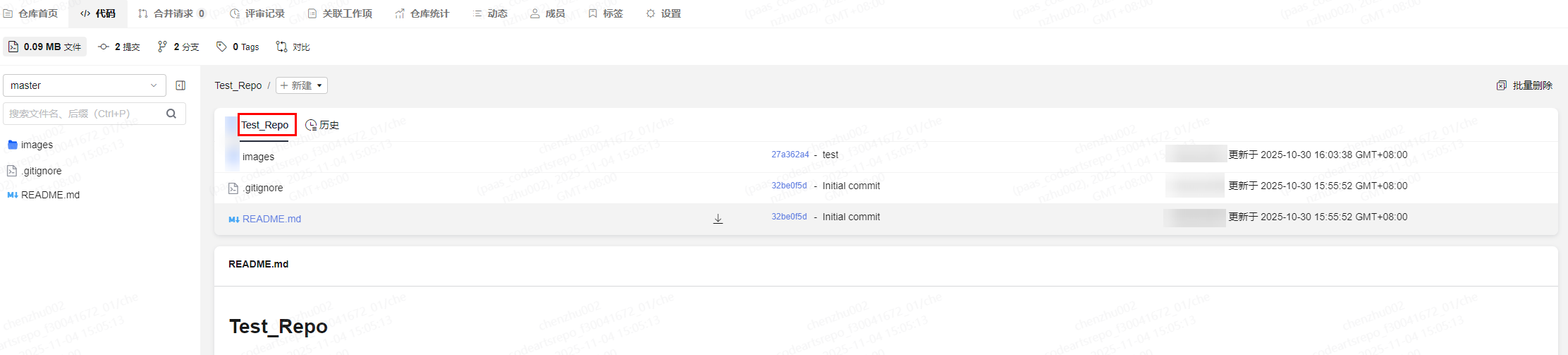Screen dimensions: 1568x355
Task: Switch to the 代码 tab
Action: point(98,13)
